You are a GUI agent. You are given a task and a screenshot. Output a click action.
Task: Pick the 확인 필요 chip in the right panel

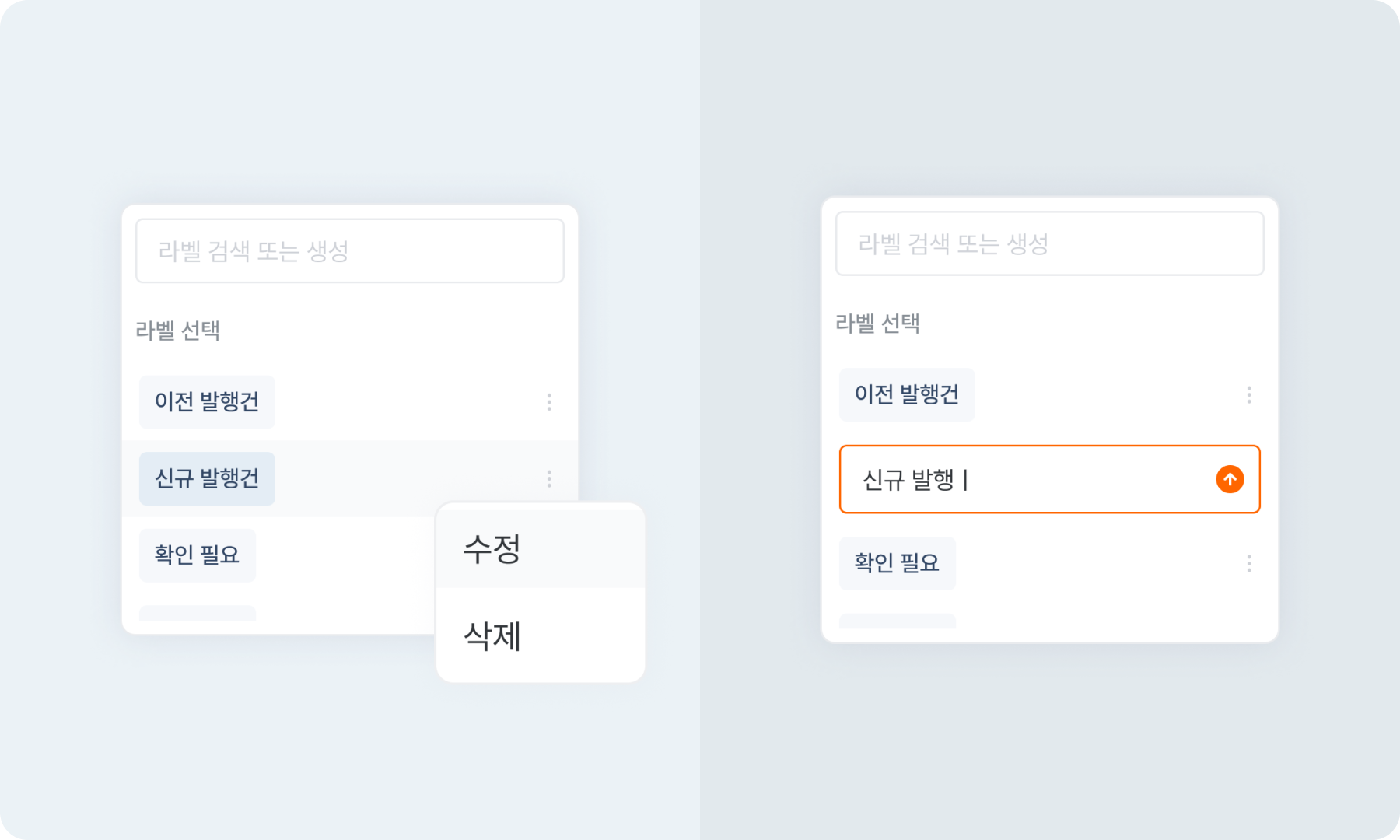coord(897,564)
